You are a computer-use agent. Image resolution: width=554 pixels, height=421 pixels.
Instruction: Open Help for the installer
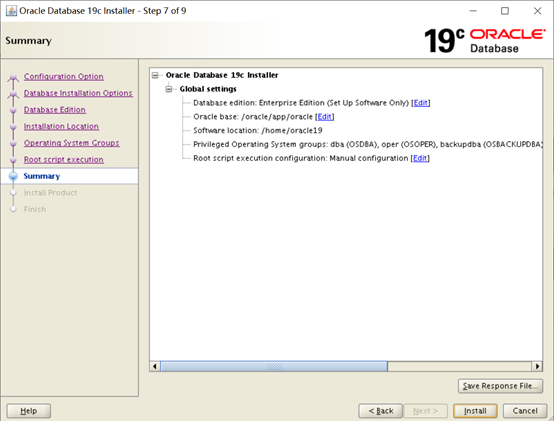29,411
